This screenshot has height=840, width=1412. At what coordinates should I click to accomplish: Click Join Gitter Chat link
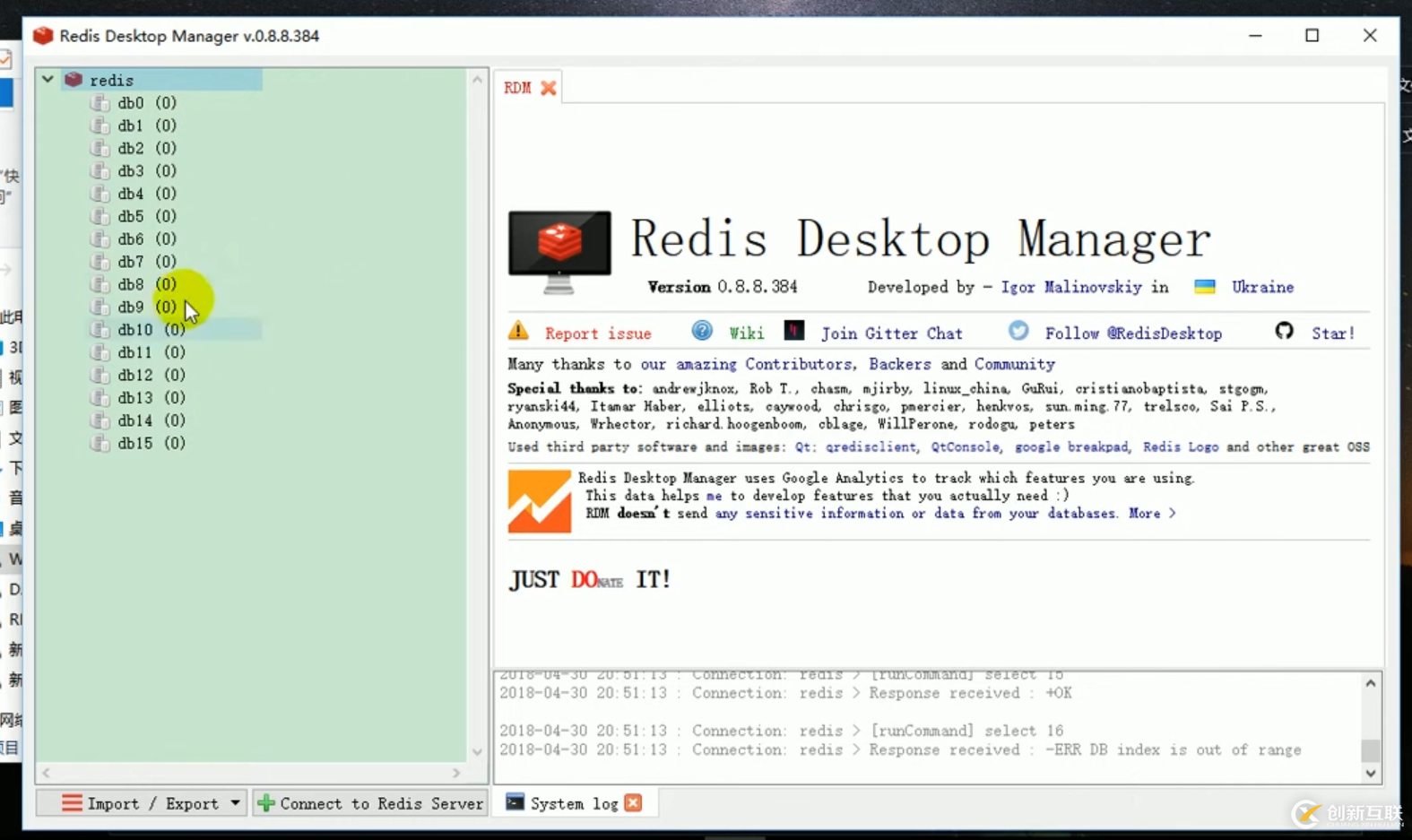(x=892, y=333)
